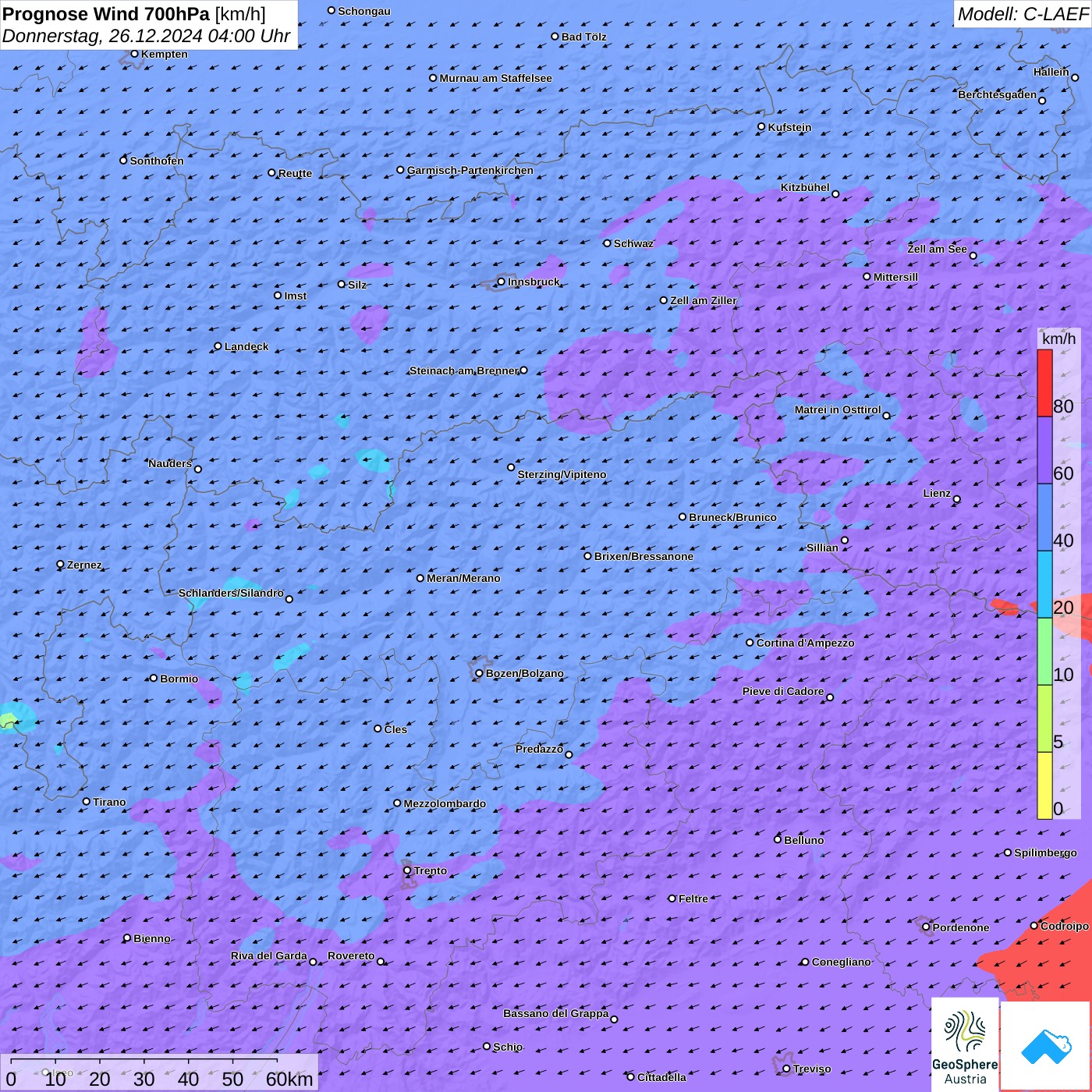Click the Bozen/Bolzano city marker
Image resolution: width=1092 pixels, height=1092 pixels.
click(x=479, y=673)
